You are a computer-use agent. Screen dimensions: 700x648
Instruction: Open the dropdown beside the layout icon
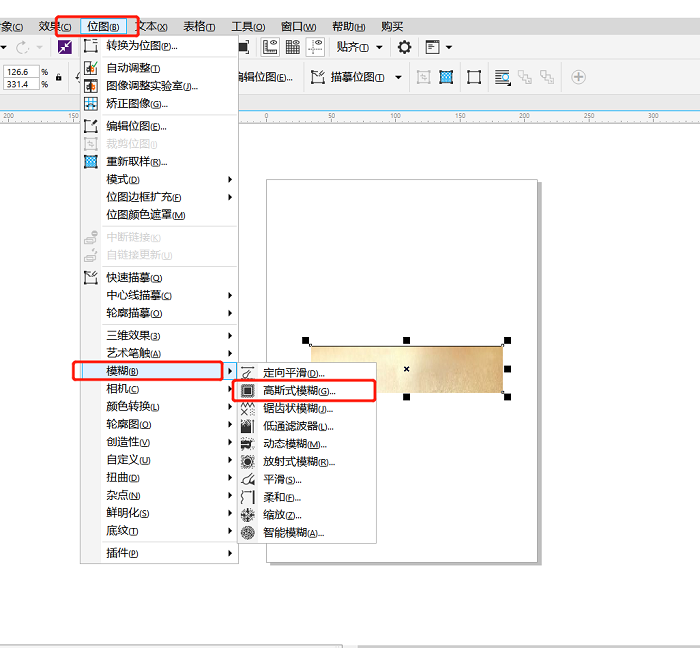point(449,47)
